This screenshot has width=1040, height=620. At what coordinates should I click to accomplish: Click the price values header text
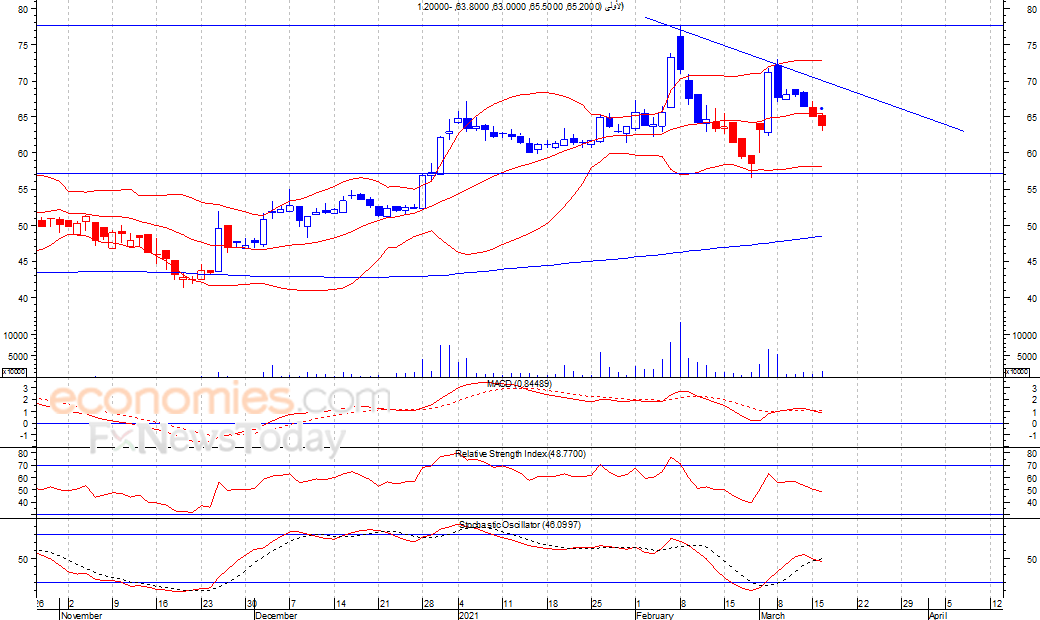pyautogui.click(x=520, y=7)
